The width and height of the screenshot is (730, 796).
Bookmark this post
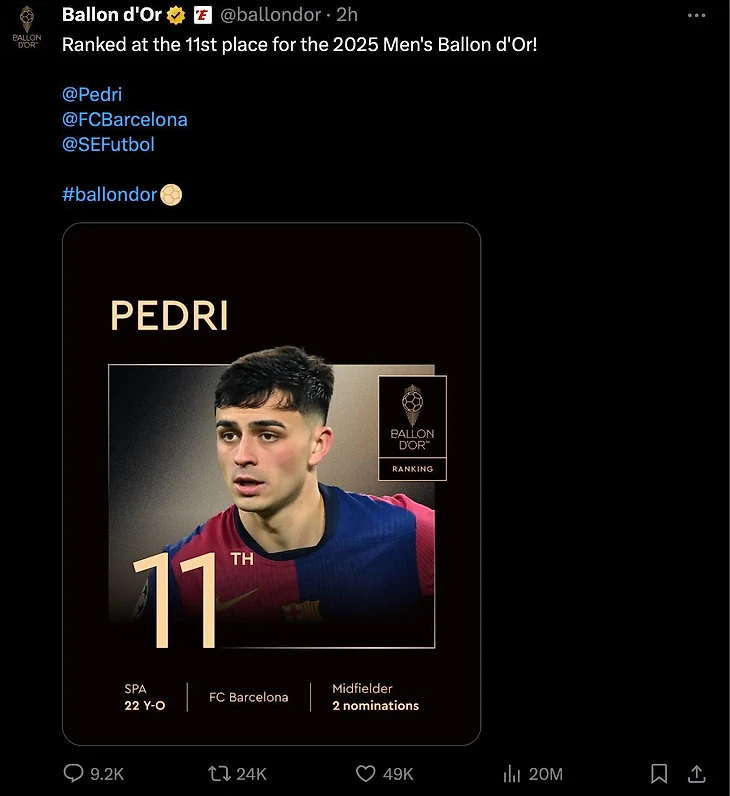(659, 774)
